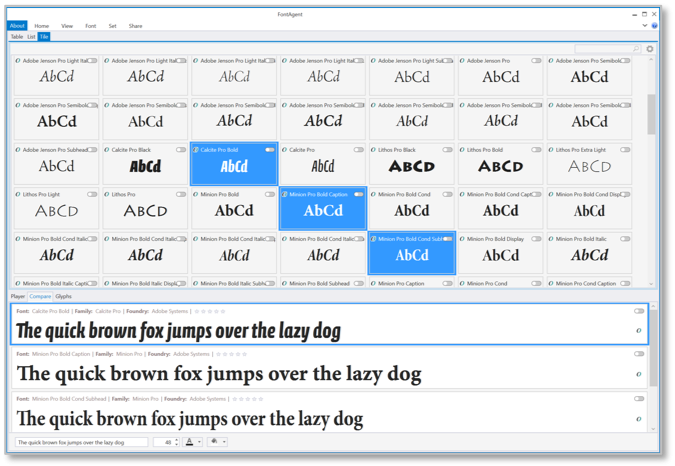
Task: Click OpenType icon on Minion Pro Bold Italic tile
Action: (551, 239)
